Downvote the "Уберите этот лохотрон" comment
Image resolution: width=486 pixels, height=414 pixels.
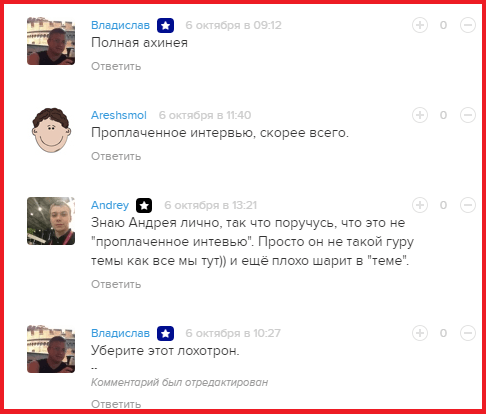tap(468, 333)
